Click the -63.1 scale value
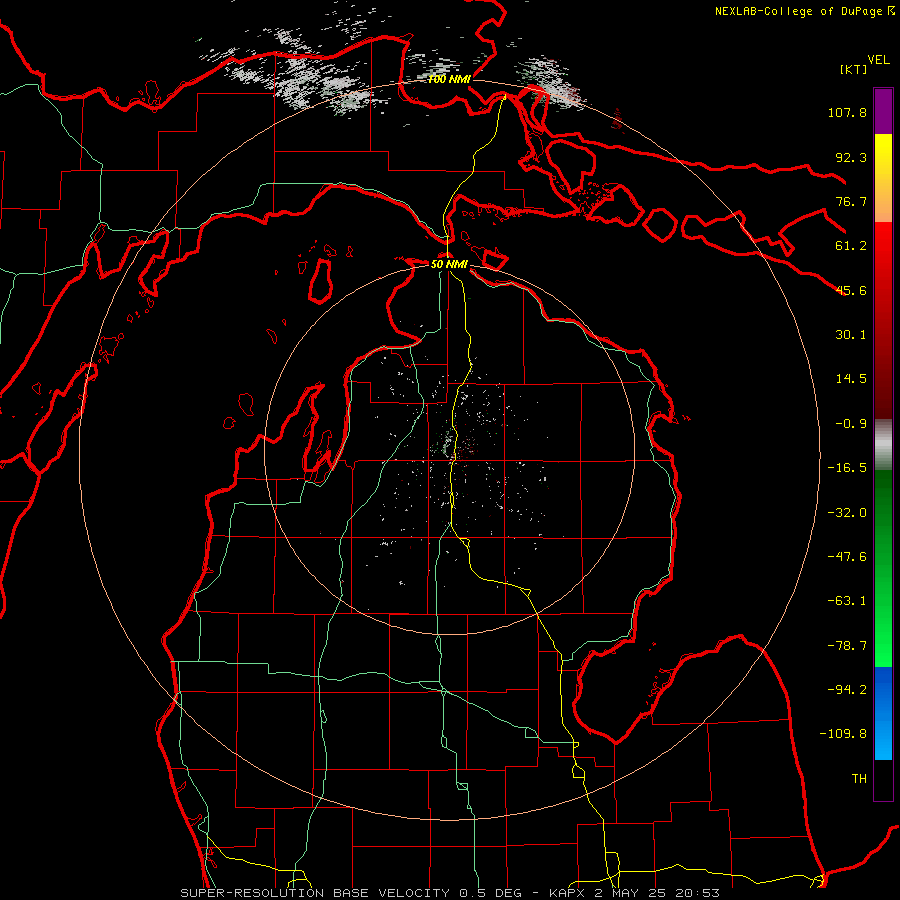This screenshot has width=900, height=900. click(x=847, y=601)
